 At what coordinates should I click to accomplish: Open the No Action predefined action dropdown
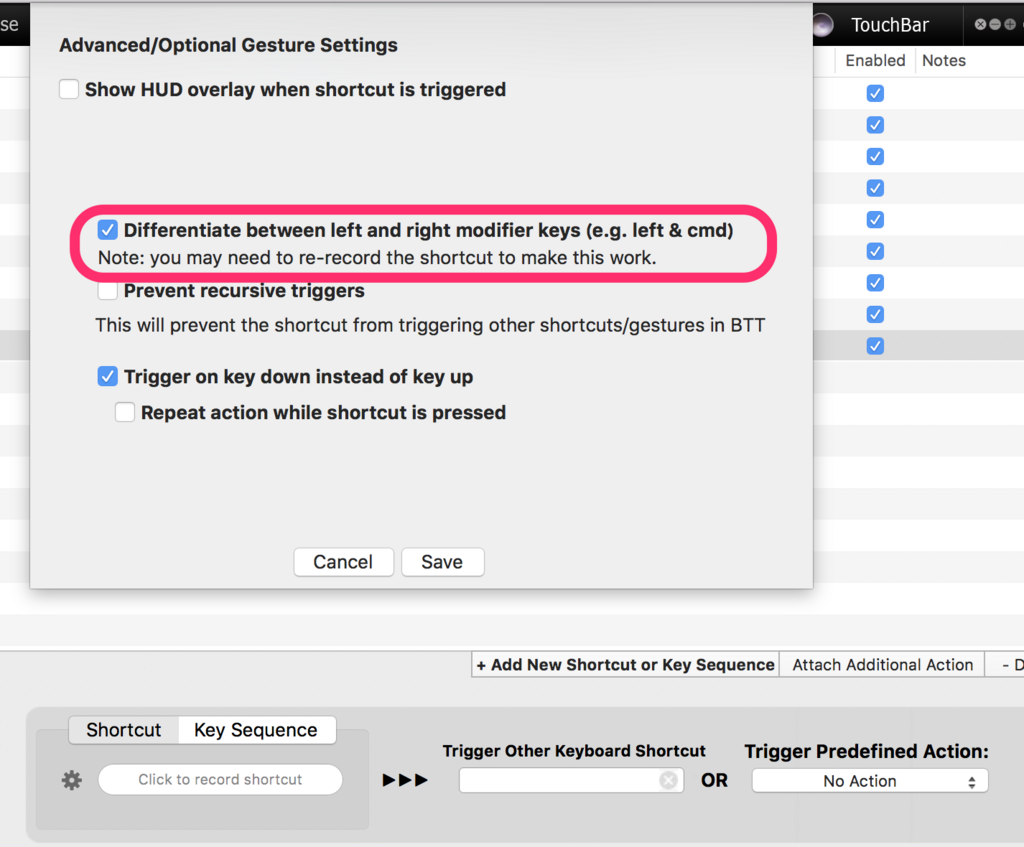click(x=870, y=781)
